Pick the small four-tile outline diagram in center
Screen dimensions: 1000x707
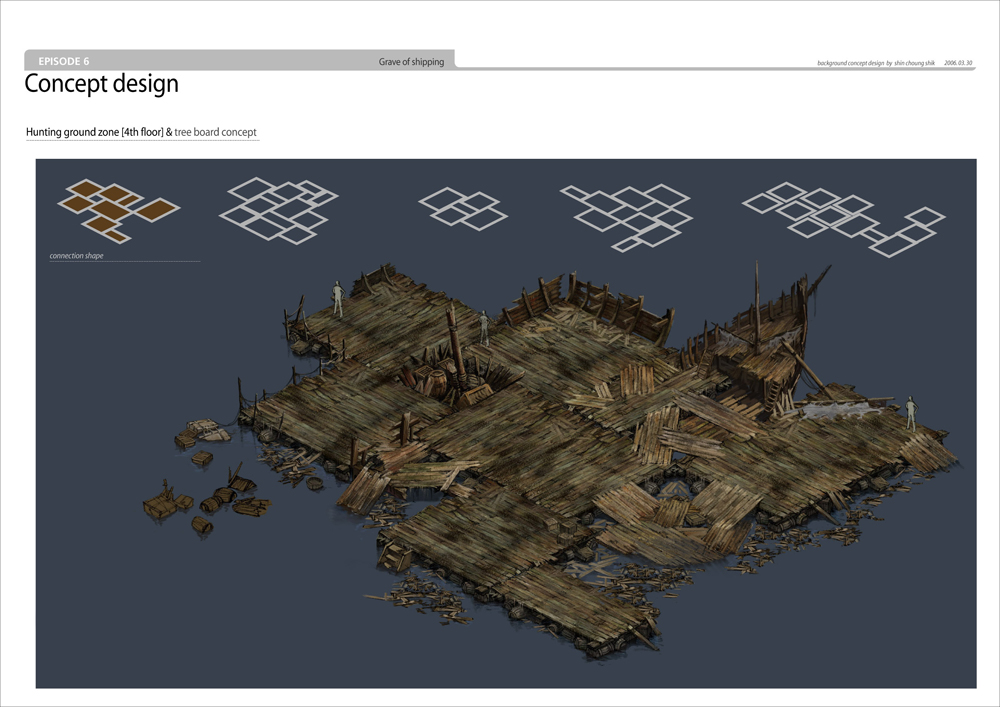[462, 208]
